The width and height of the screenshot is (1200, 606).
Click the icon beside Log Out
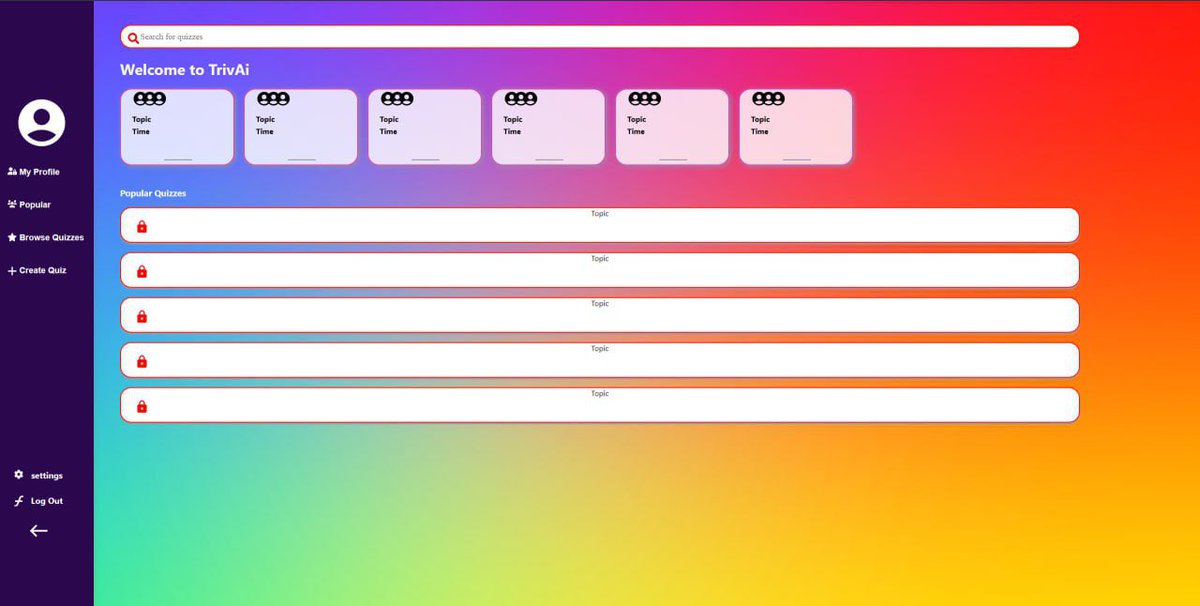pos(18,501)
